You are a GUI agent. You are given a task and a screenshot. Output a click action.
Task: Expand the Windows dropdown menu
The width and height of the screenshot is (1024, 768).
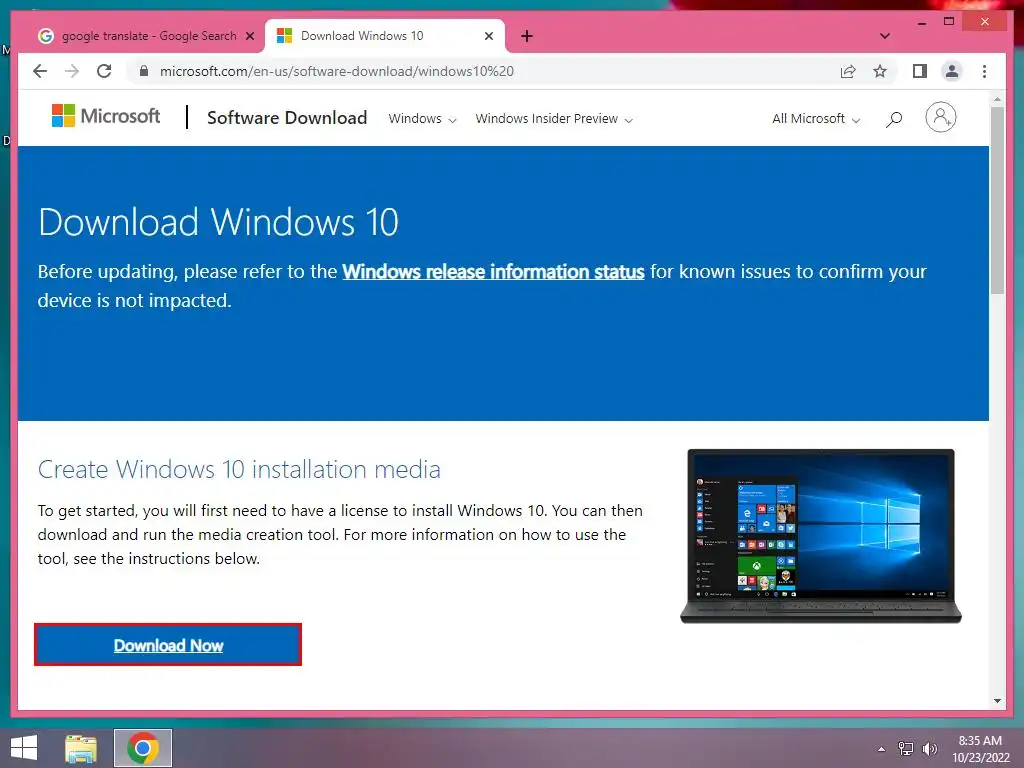coord(423,119)
